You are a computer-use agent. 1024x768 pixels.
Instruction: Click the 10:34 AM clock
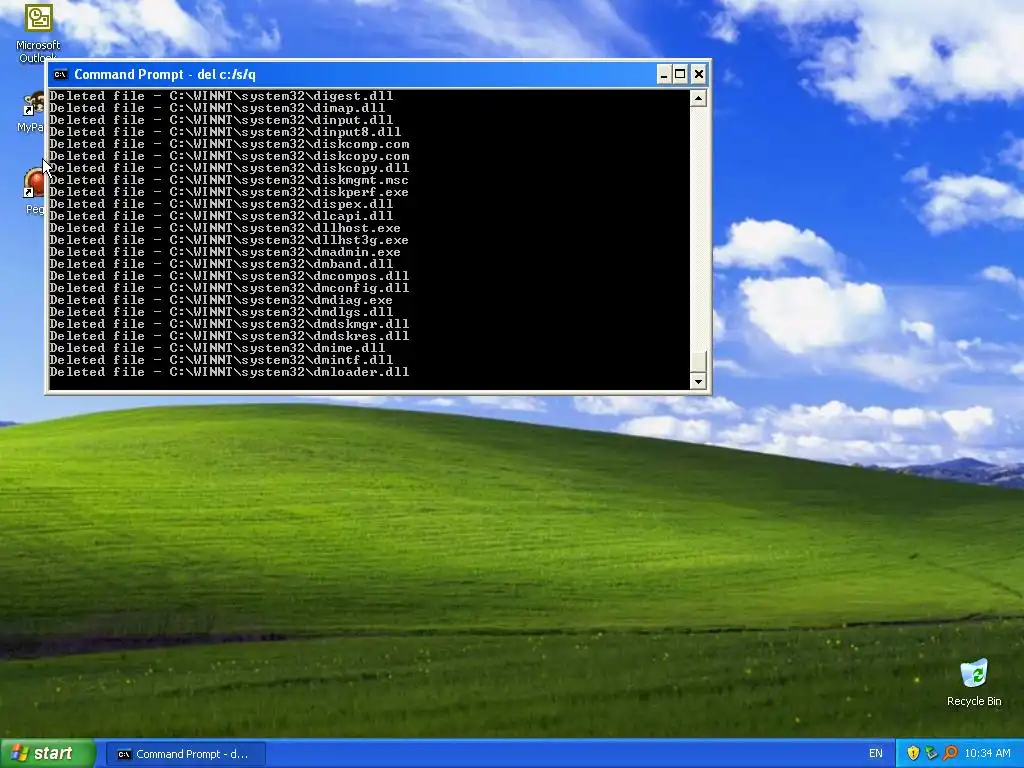[x=987, y=754]
